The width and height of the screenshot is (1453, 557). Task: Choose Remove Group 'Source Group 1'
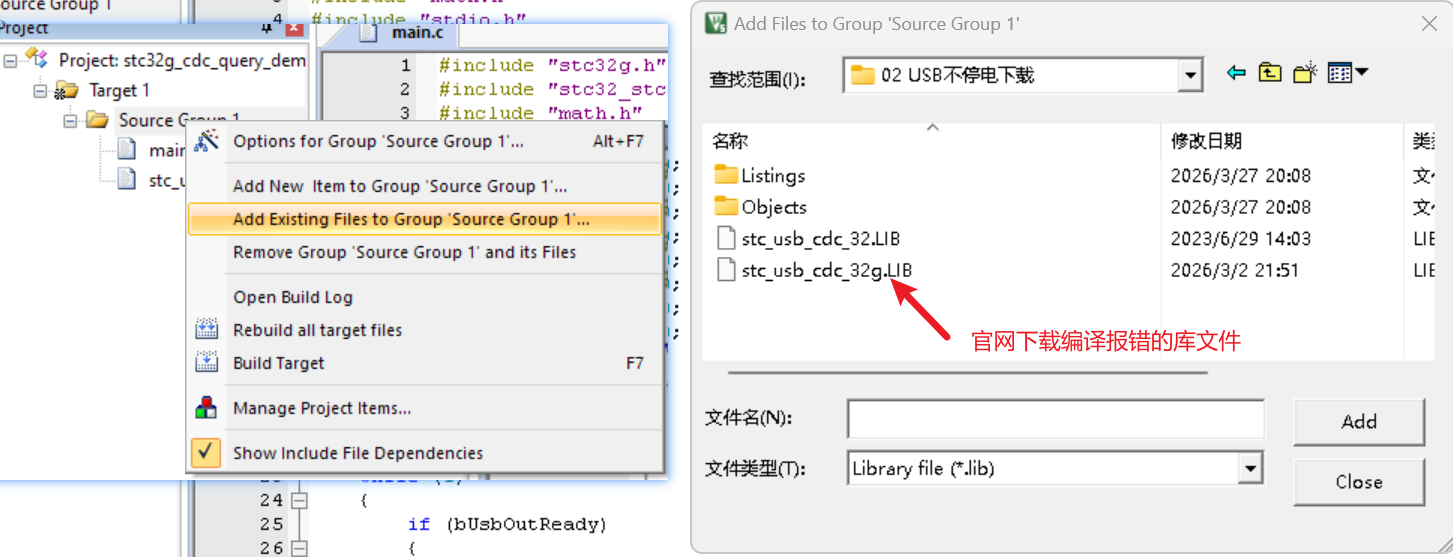pos(404,252)
